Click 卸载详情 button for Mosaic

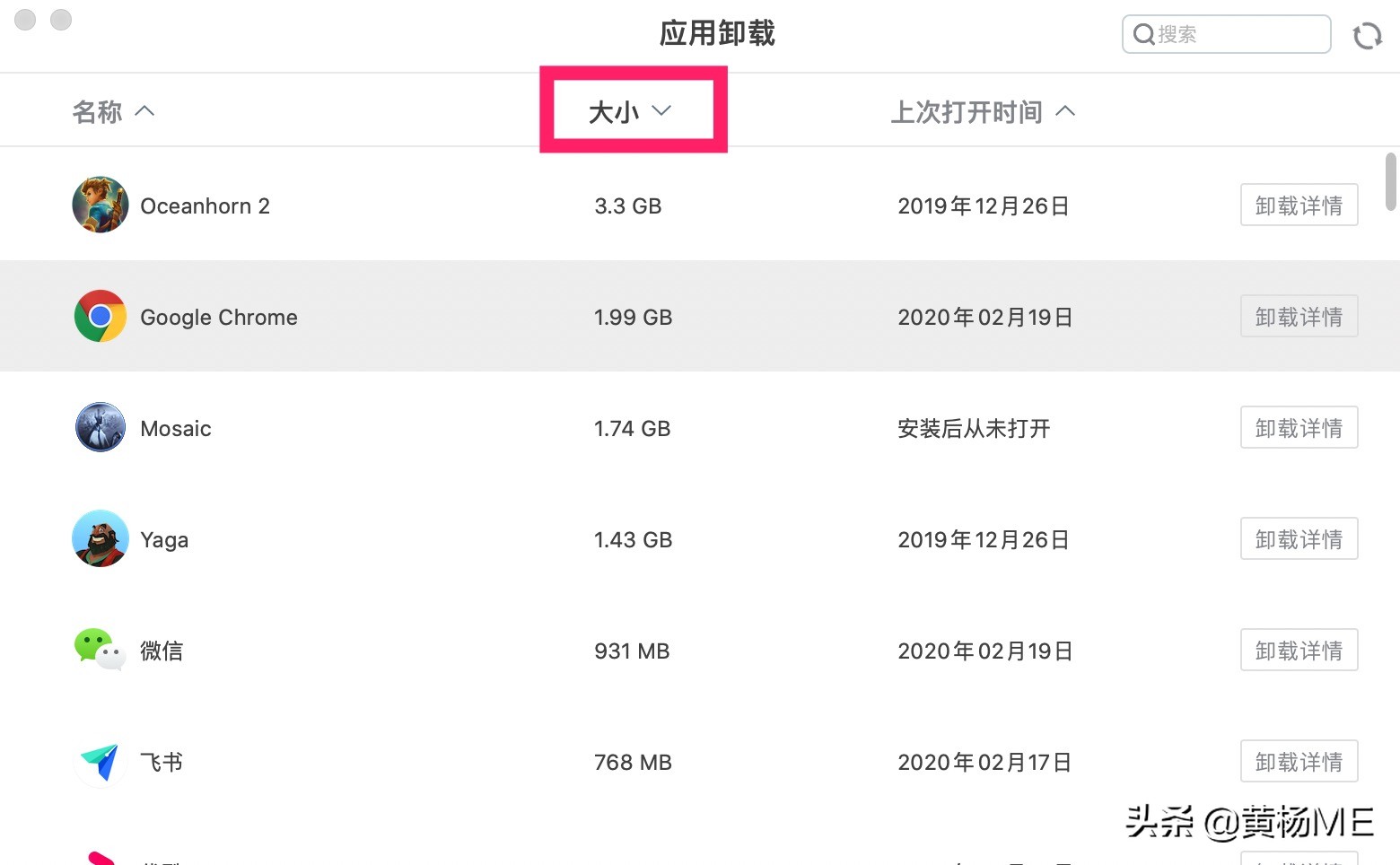(x=1299, y=428)
